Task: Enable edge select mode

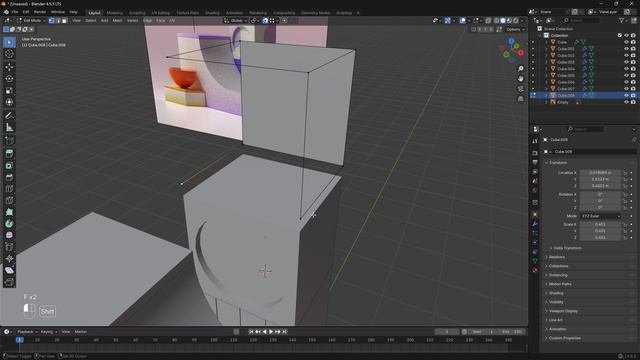Action: pos(58,20)
